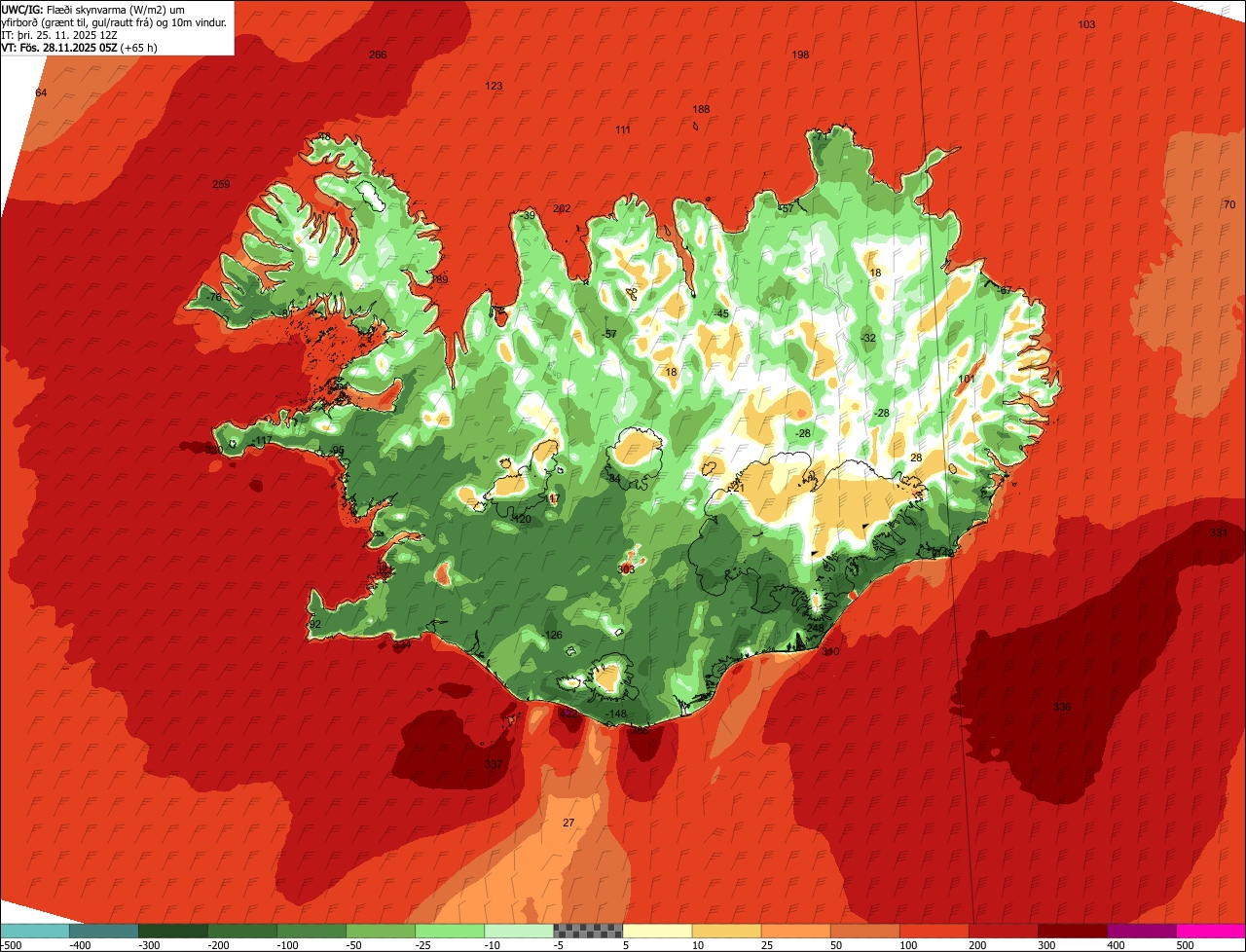1246x952 pixels.
Task: Click the light green -25 to -10 swatch
Action: [x=450, y=930]
